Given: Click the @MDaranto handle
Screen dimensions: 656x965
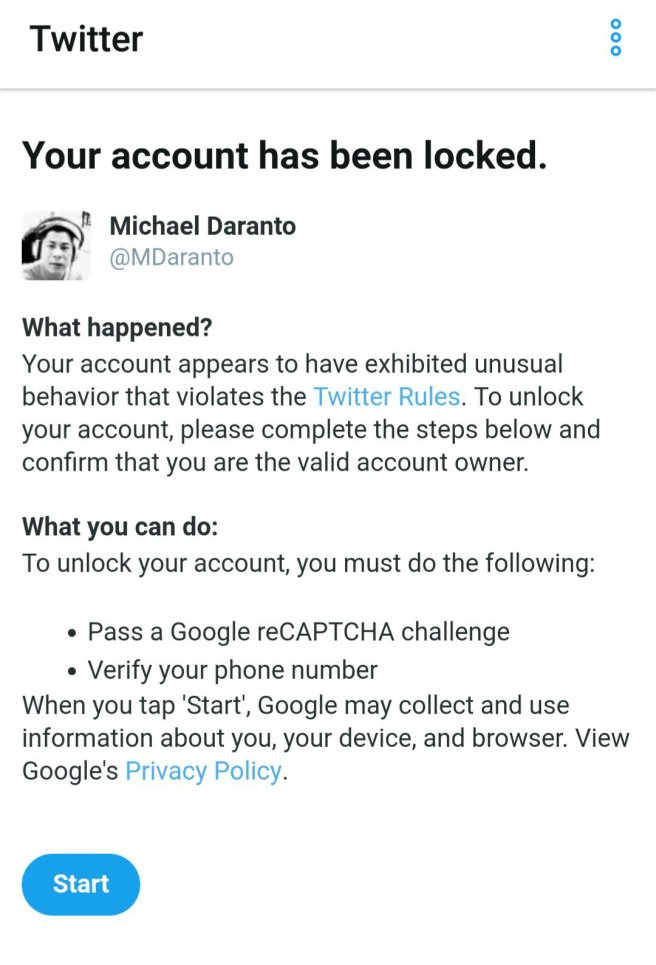Looking at the screenshot, I should pos(171,258).
